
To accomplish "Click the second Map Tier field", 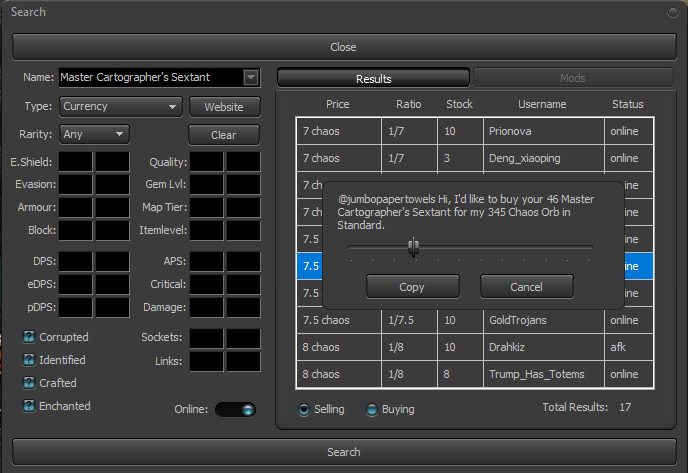I will point(244,208).
